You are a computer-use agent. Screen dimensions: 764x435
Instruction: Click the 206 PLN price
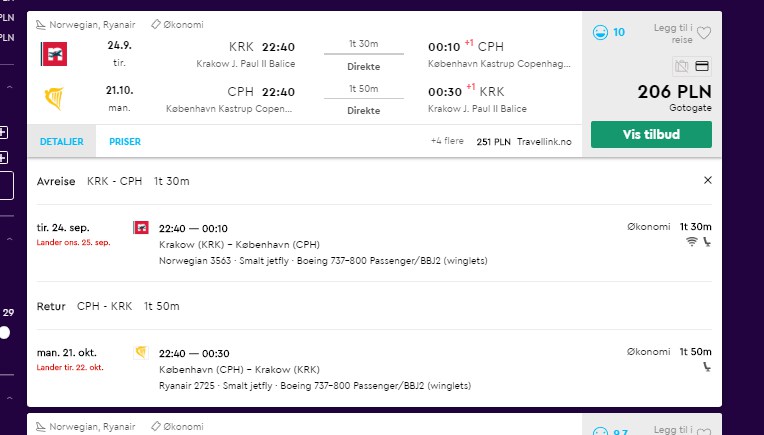(x=674, y=92)
